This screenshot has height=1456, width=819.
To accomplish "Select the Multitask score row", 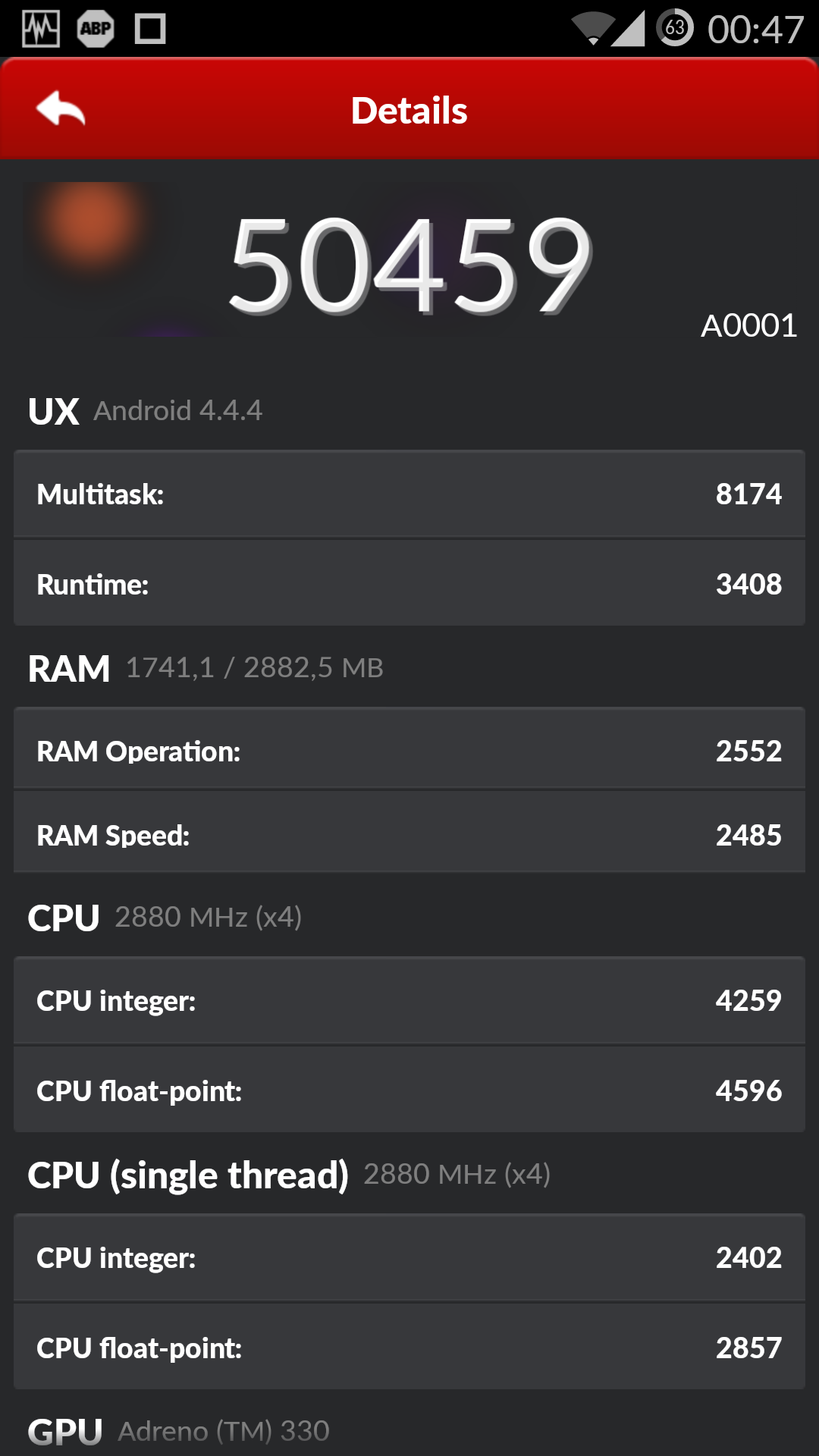I will pos(409,494).
